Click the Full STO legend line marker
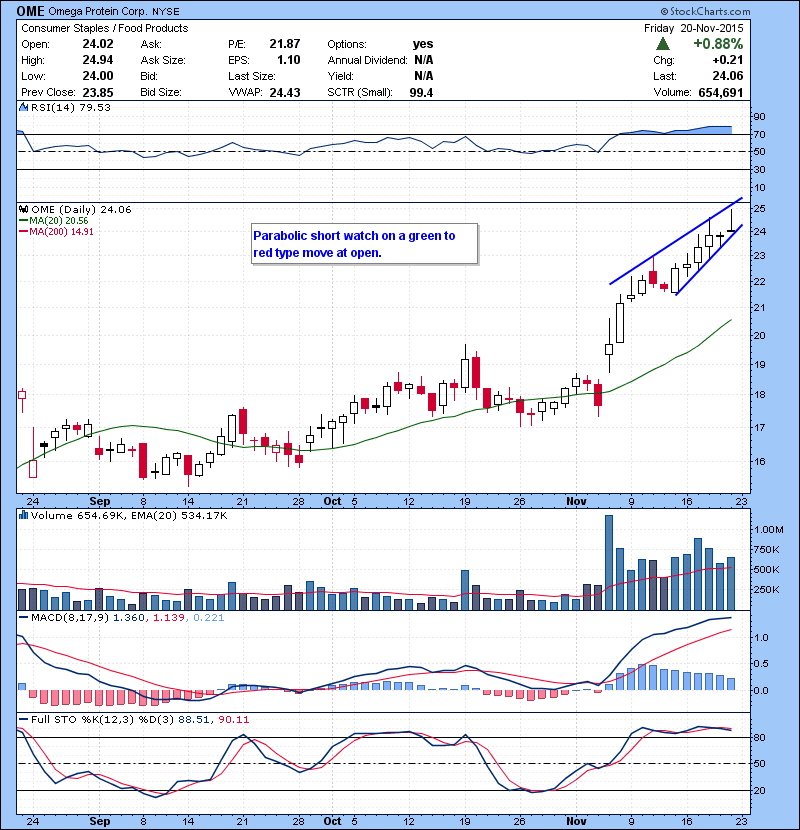800x830 pixels. click(24, 720)
